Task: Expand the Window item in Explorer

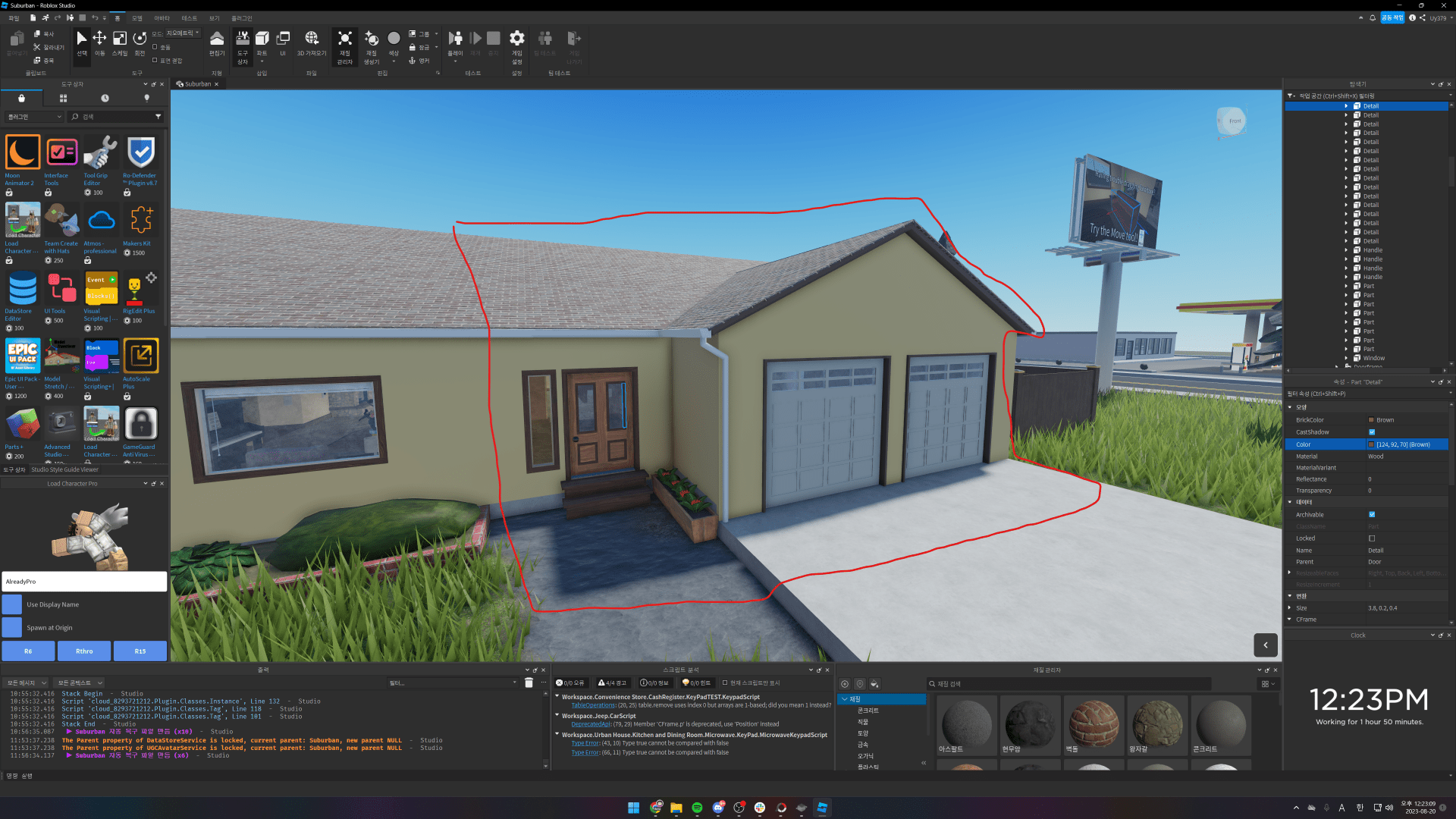Action: [1347, 358]
